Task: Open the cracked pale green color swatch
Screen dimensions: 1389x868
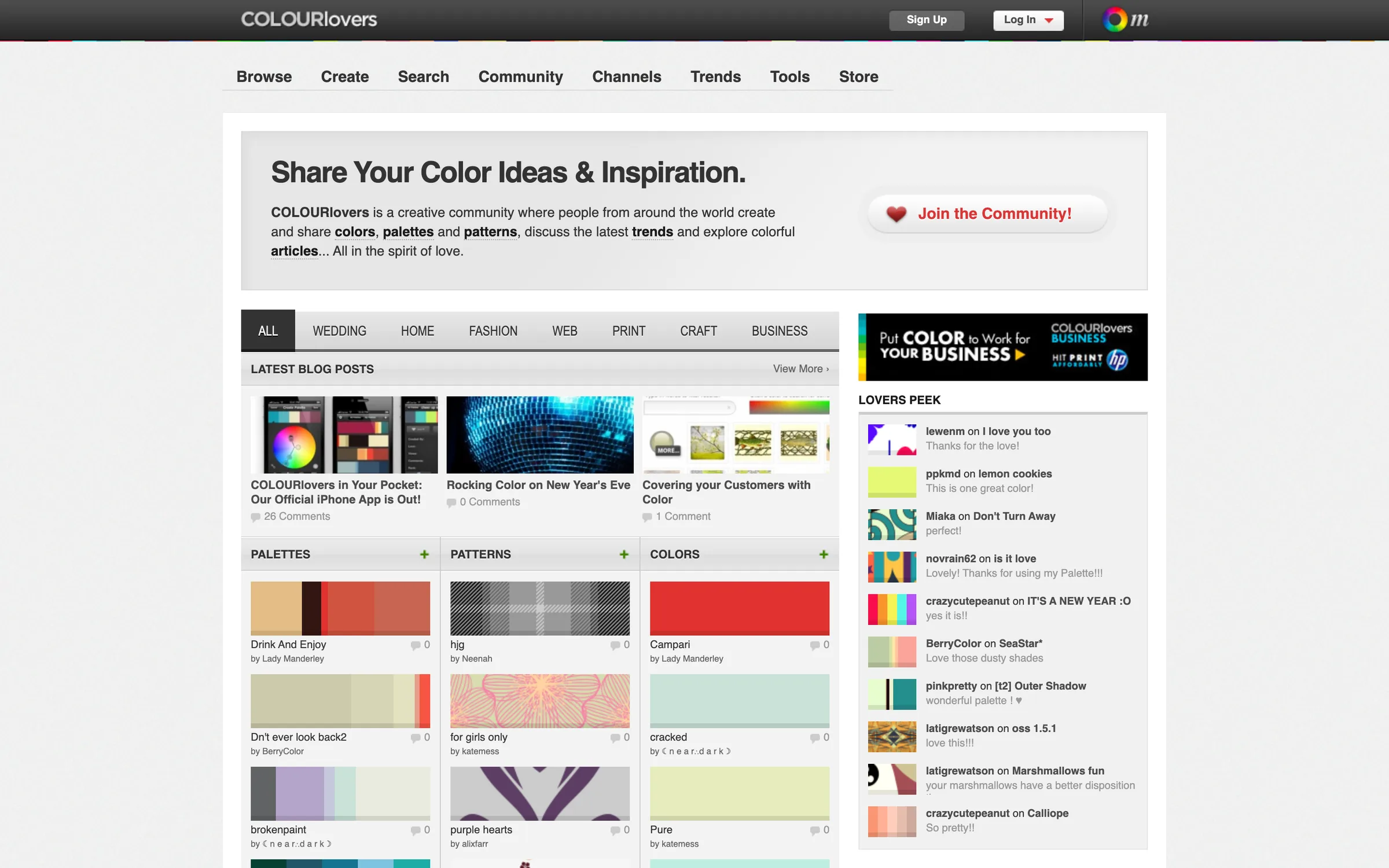Action: point(739,701)
